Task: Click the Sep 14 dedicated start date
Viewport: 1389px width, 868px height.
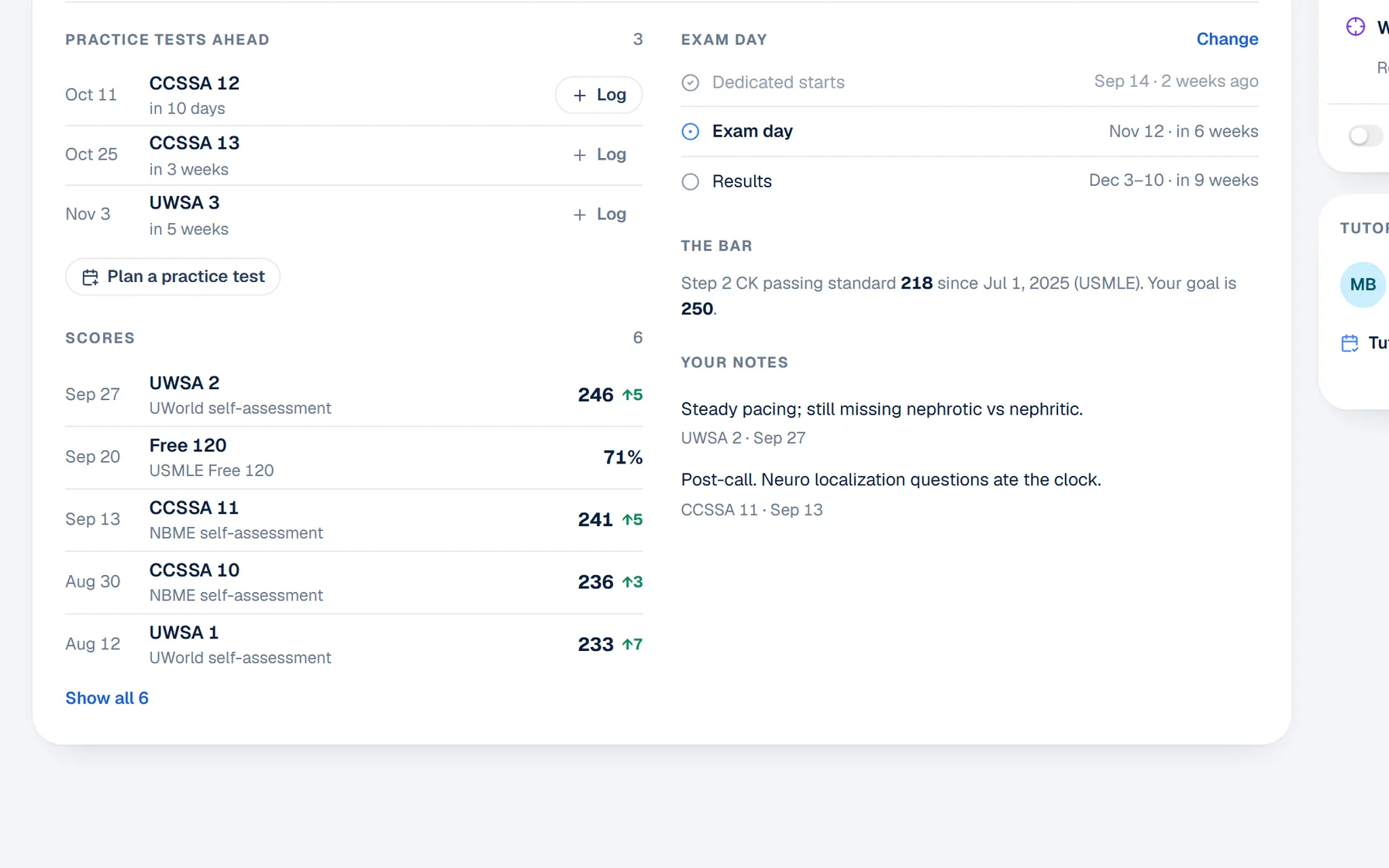Action: point(1122,81)
